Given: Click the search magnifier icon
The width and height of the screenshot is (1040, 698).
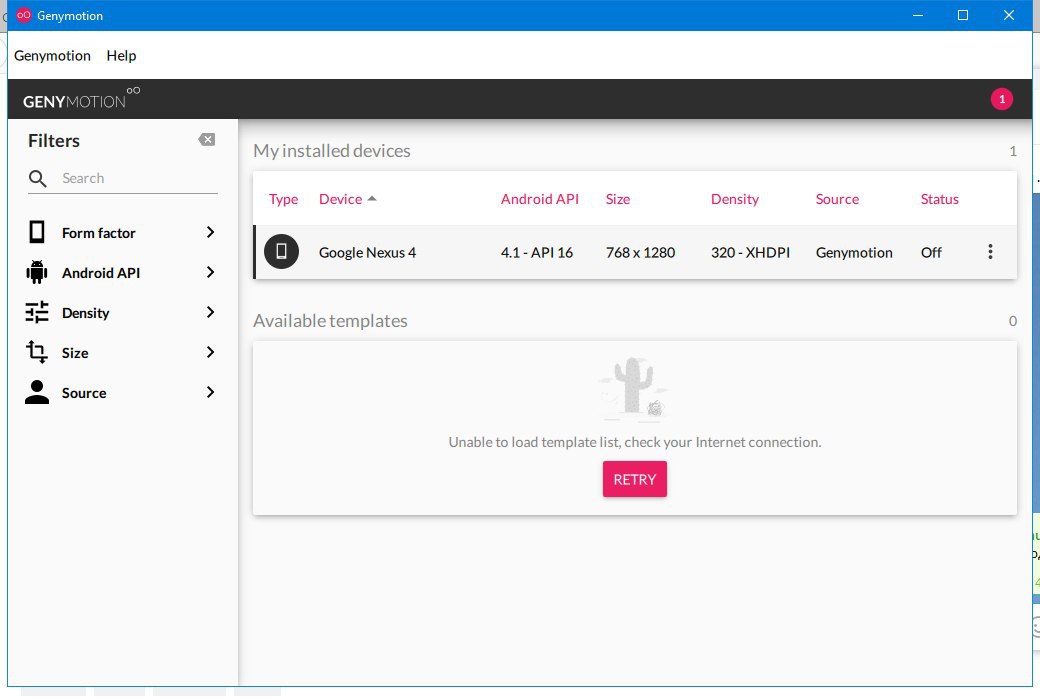Looking at the screenshot, I should [38, 178].
